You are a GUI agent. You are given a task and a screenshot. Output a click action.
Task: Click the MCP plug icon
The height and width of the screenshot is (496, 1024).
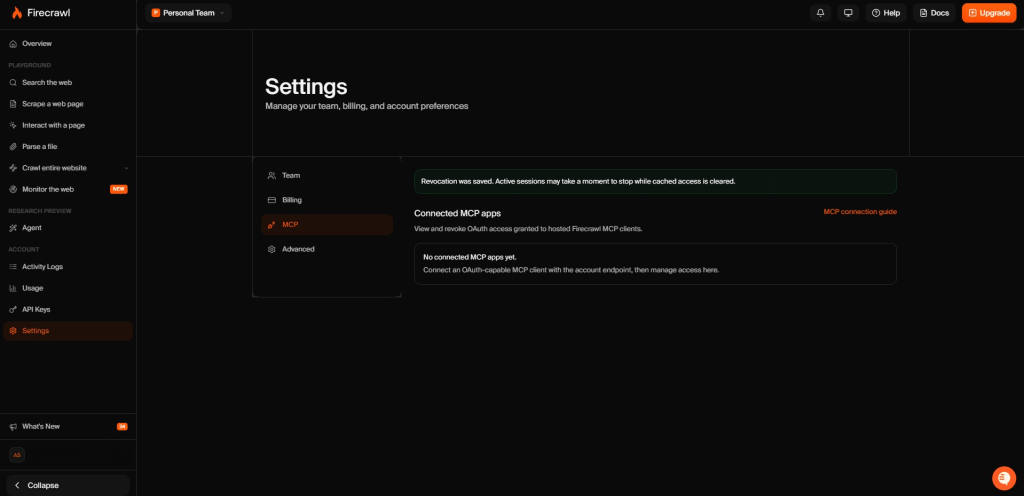pyautogui.click(x=272, y=225)
